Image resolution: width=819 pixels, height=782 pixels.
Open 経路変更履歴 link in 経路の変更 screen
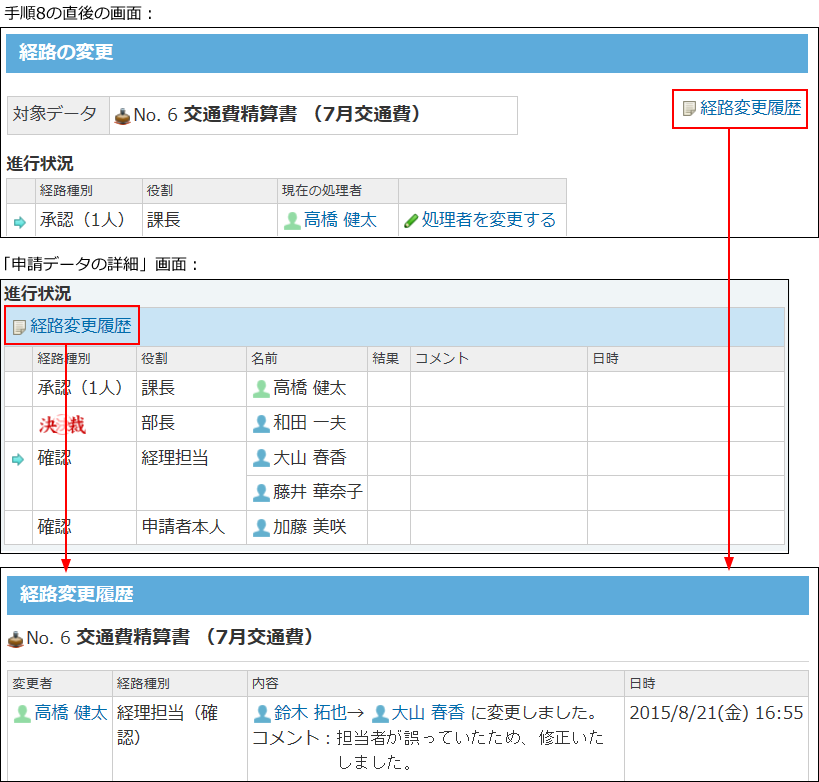[x=750, y=108]
